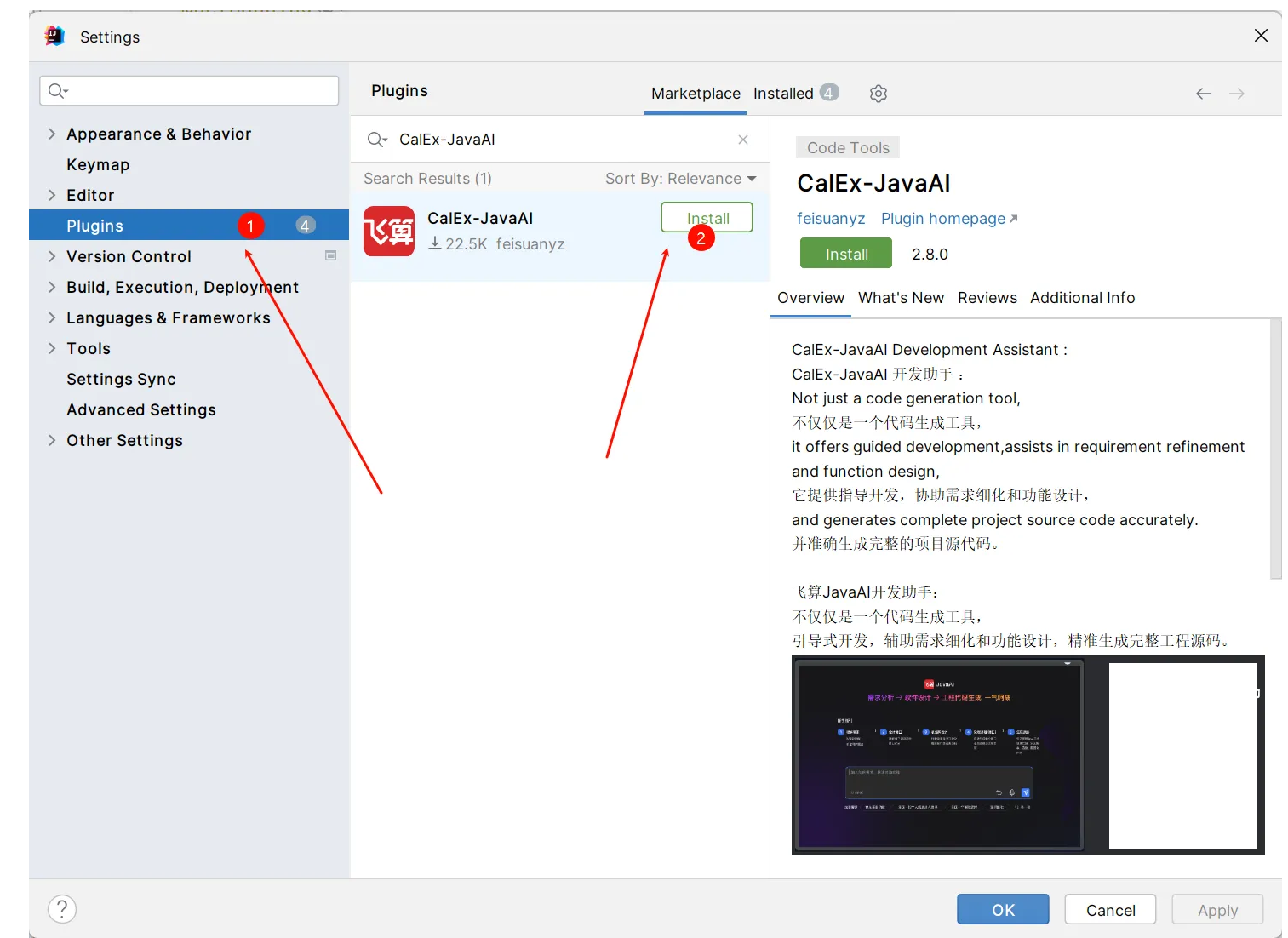Open the feisuanyz vendor link

(831, 219)
